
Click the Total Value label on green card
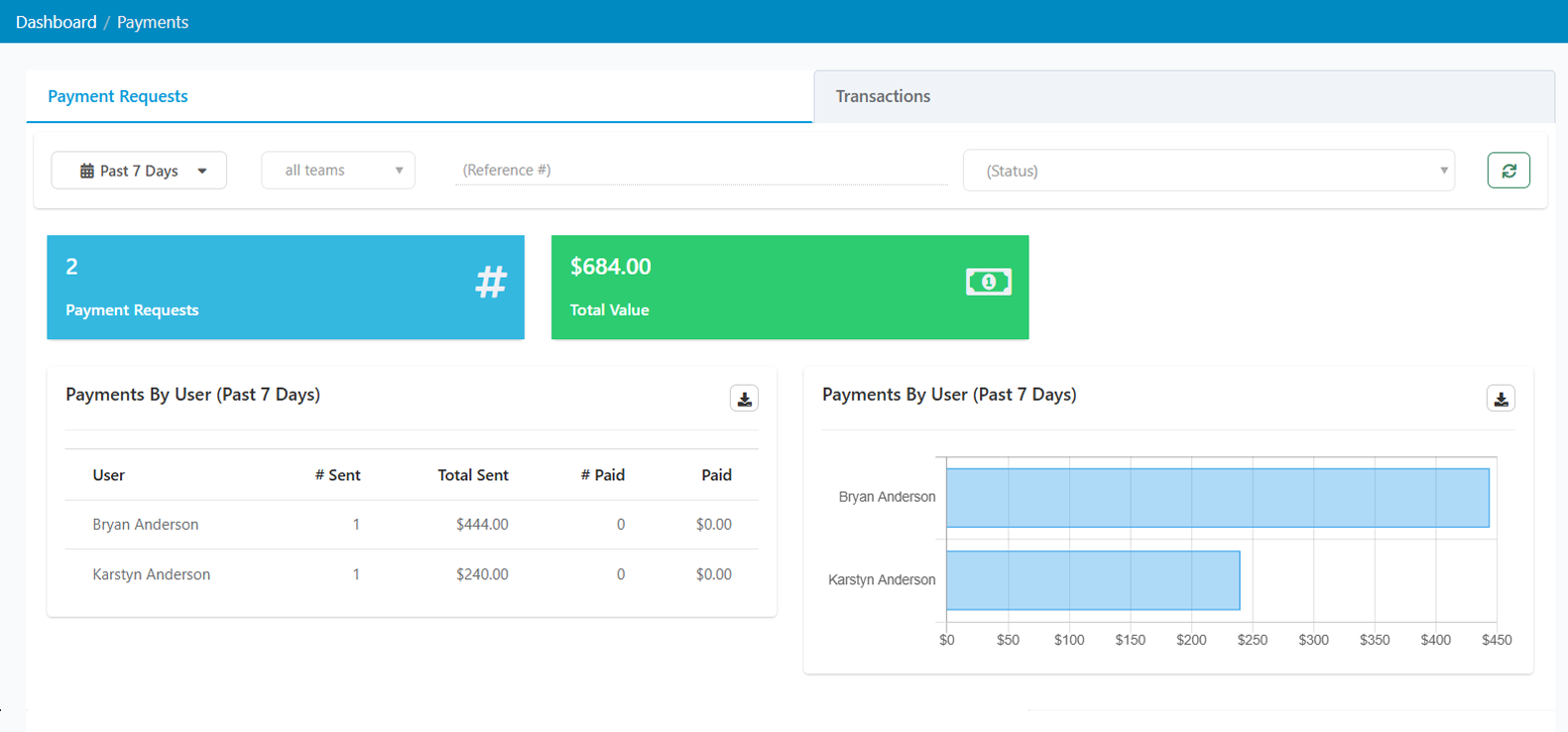(610, 310)
